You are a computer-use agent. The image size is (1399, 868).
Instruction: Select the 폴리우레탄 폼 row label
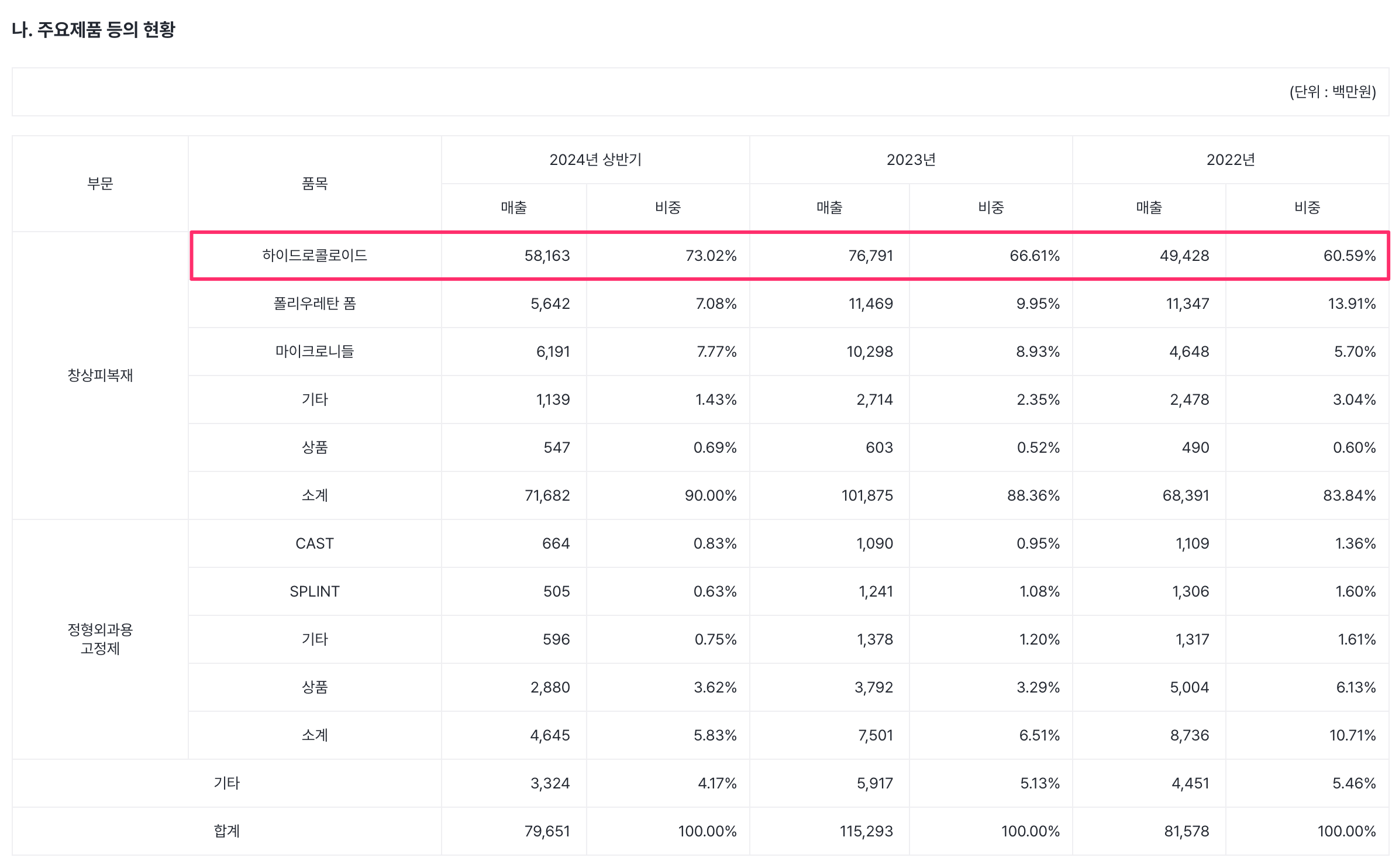[314, 304]
